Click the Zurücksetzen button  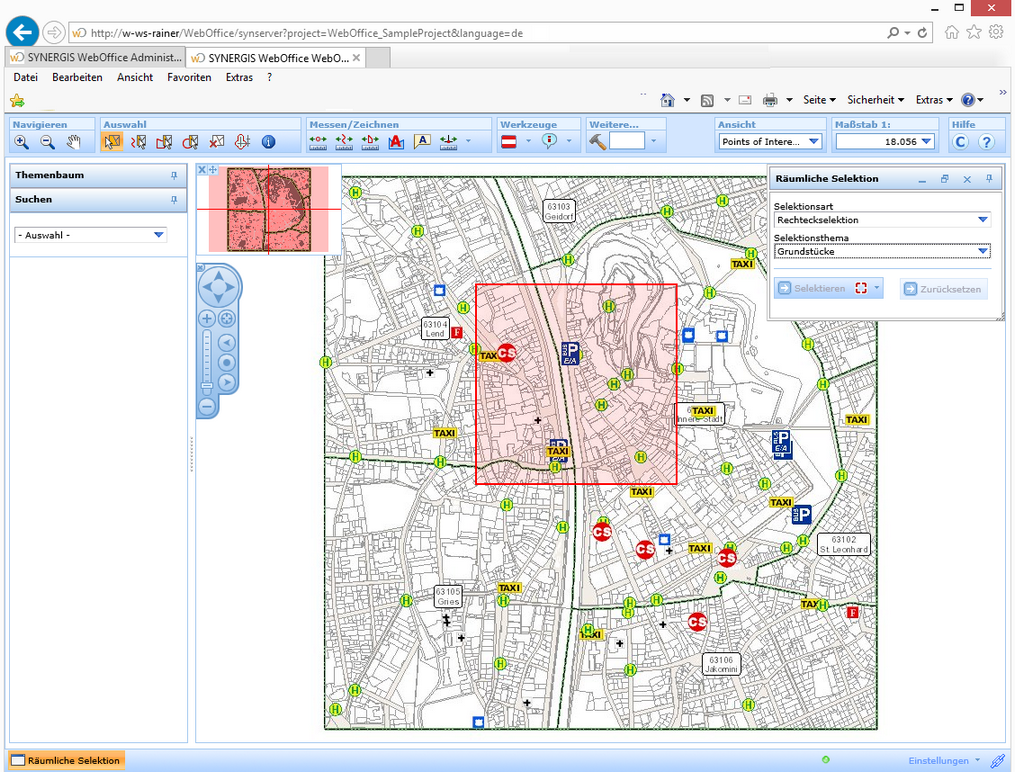tap(943, 289)
